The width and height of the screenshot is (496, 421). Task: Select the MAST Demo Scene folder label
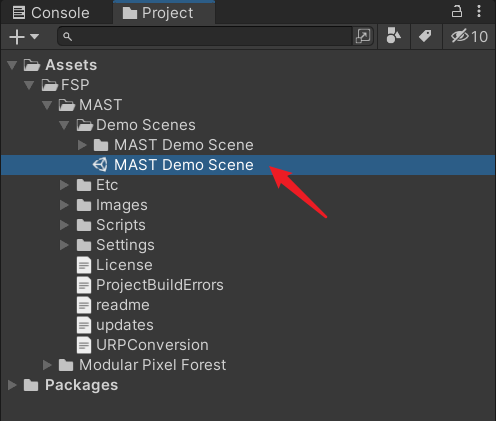point(184,145)
